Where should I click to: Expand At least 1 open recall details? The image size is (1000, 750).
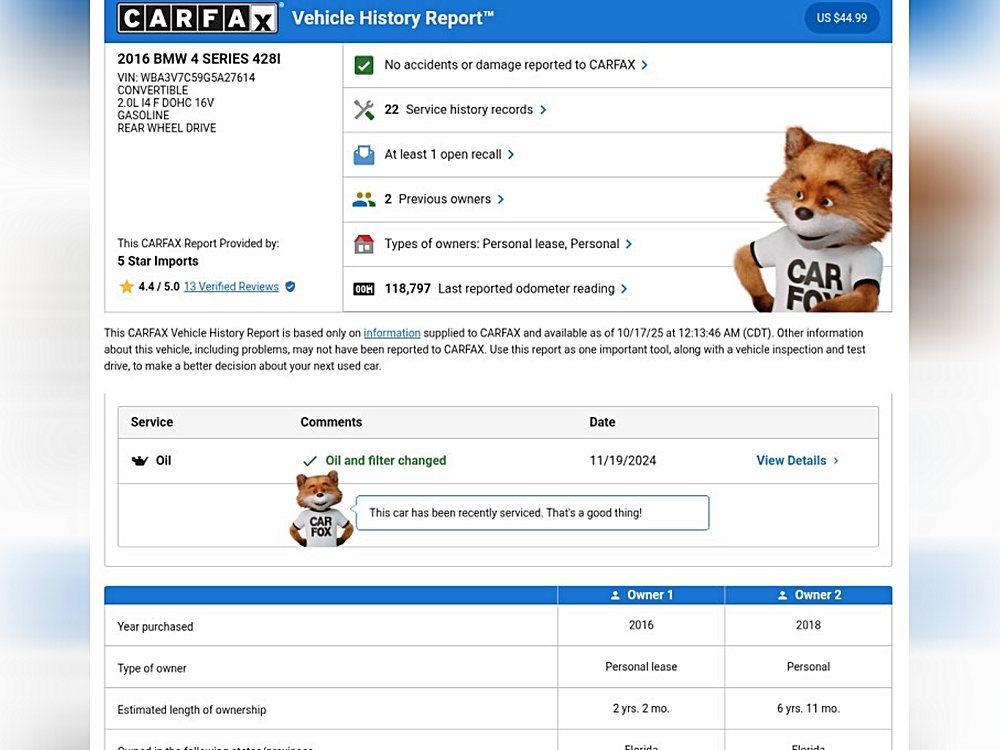[x=450, y=155]
